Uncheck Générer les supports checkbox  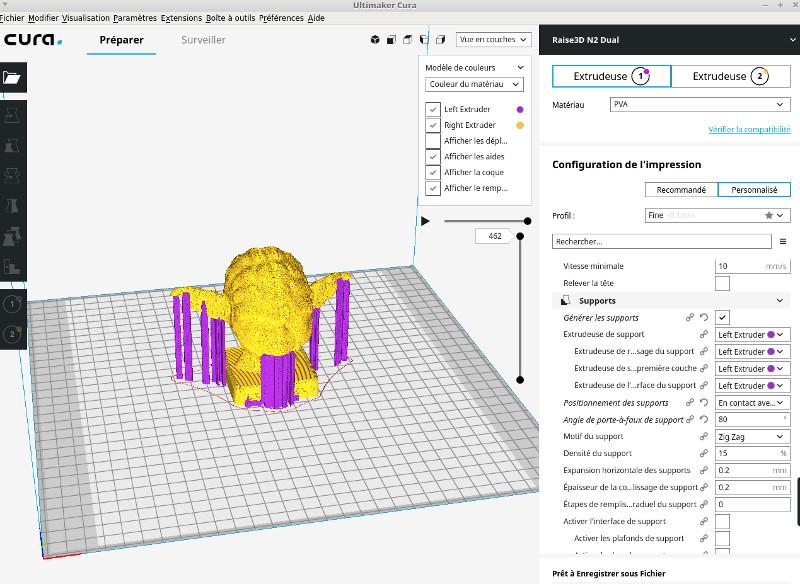[722, 317]
